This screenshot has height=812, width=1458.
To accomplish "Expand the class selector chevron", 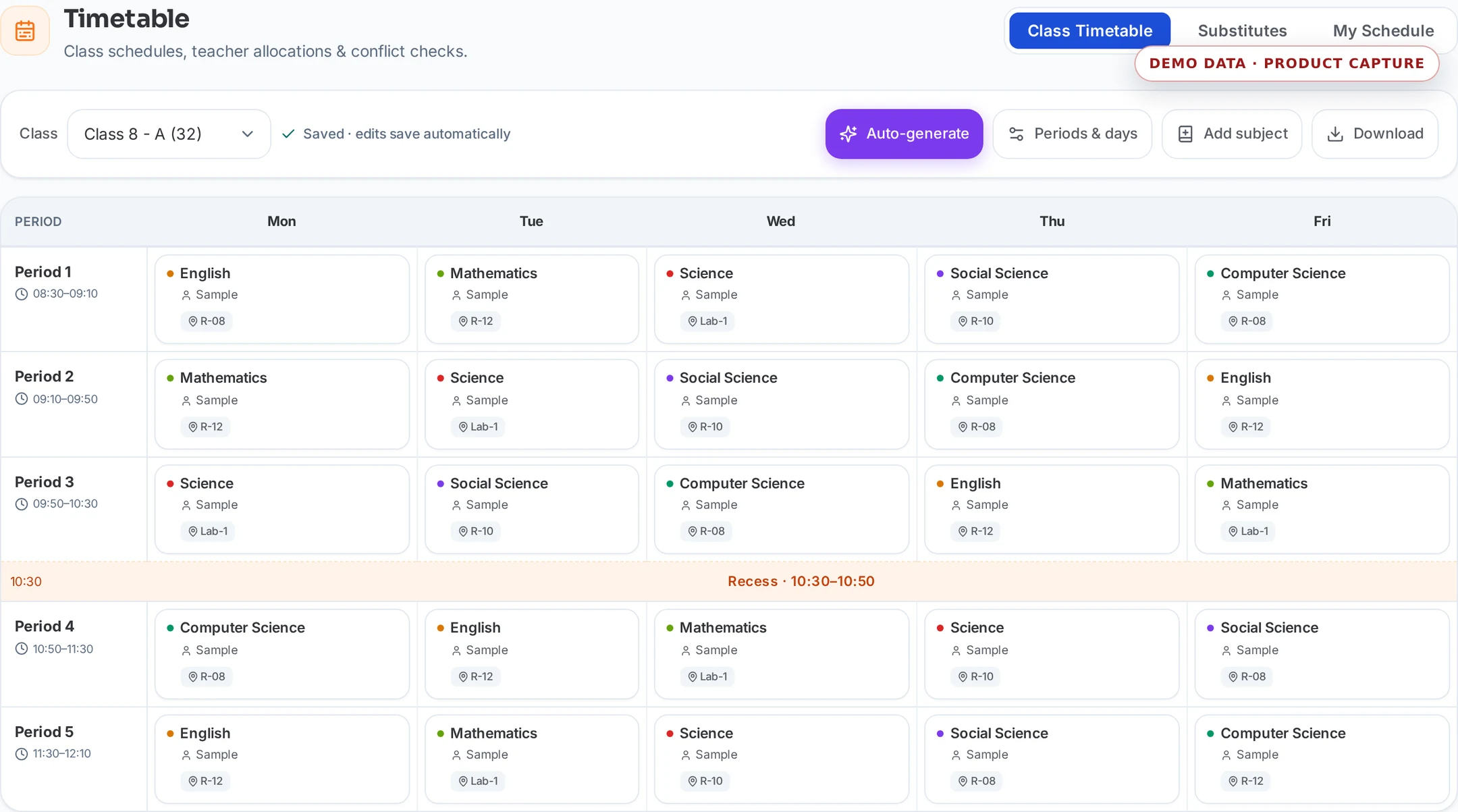I will pyautogui.click(x=248, y=134).
